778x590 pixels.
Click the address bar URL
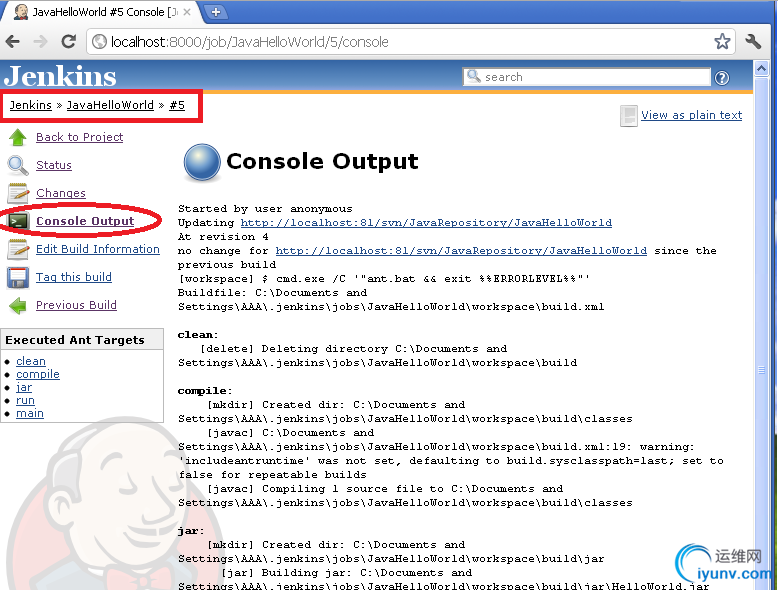pyautogui.click(x=250, y=42)
